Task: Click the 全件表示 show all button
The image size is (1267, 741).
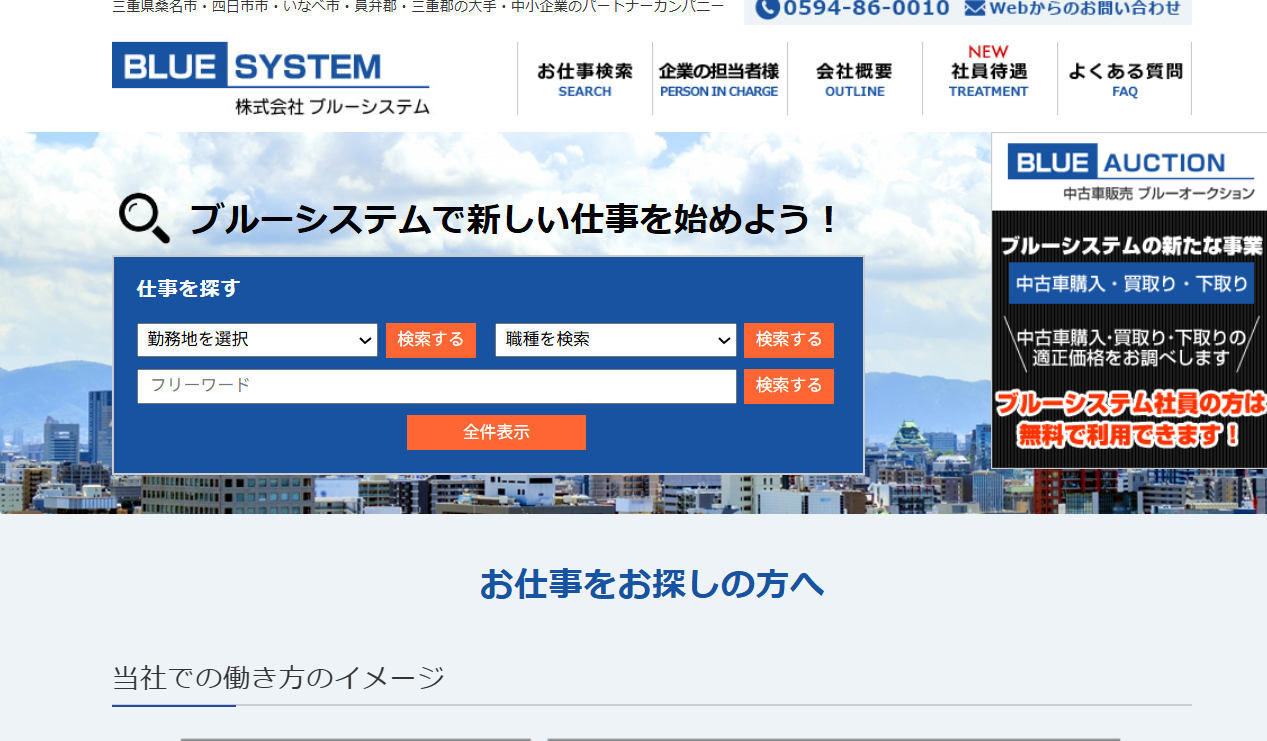Action: [496, 432]
